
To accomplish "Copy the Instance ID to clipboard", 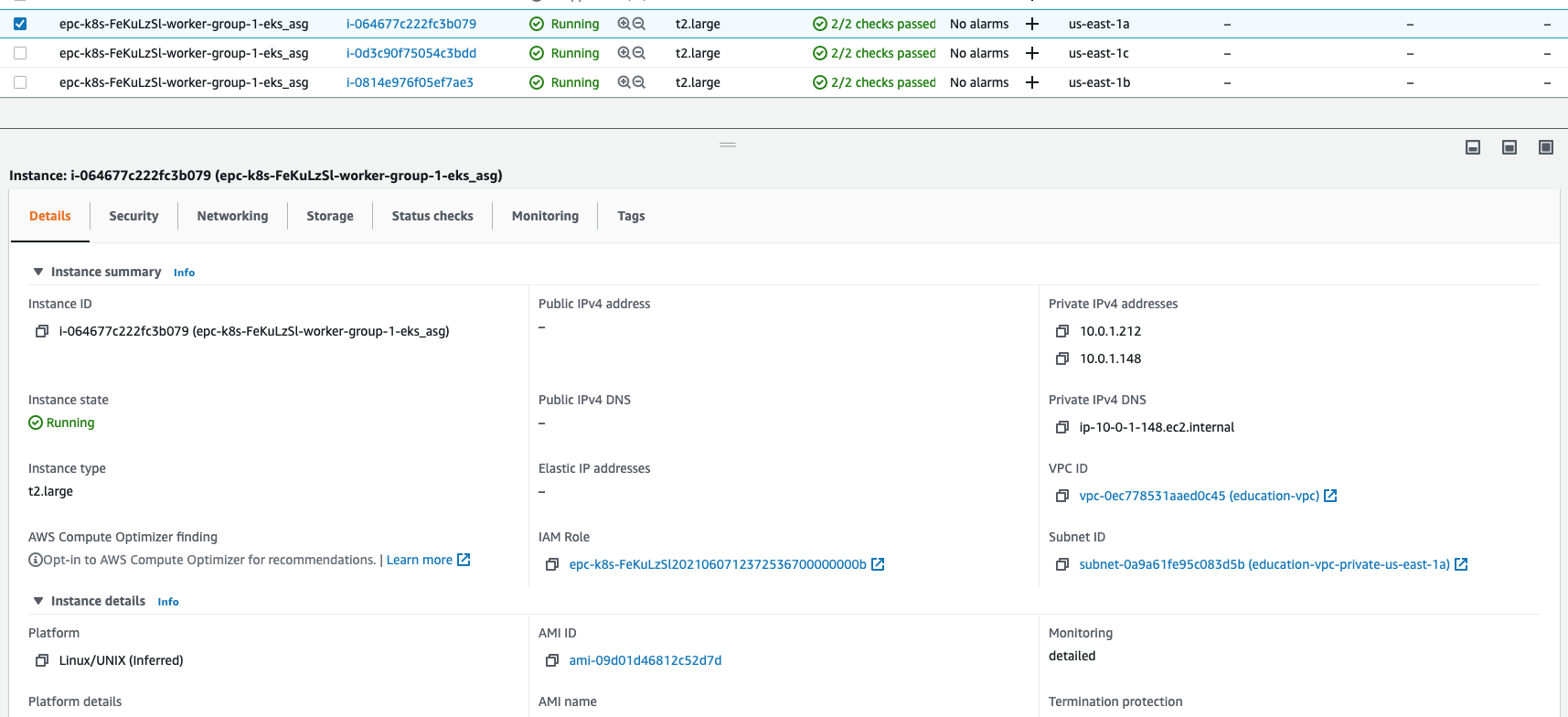I will (42, 331).
